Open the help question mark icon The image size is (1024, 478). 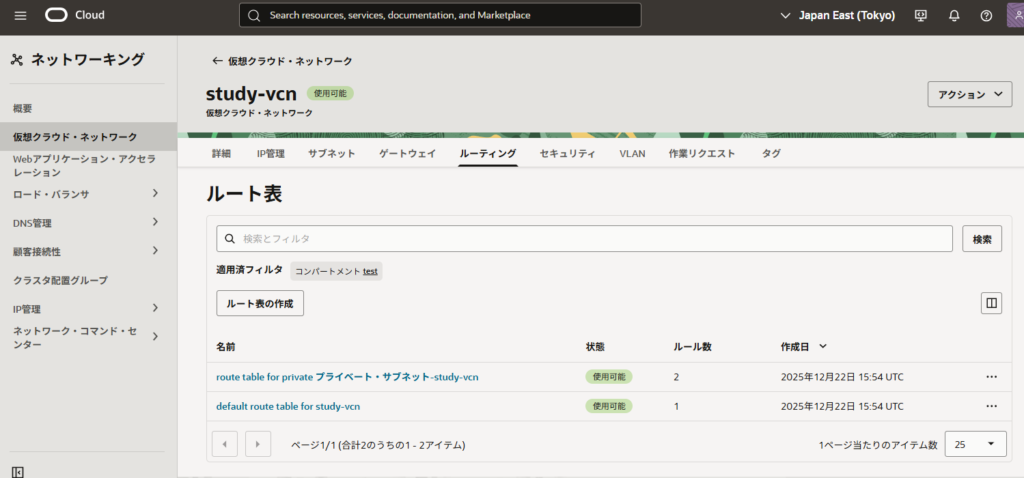pos(986,15)
